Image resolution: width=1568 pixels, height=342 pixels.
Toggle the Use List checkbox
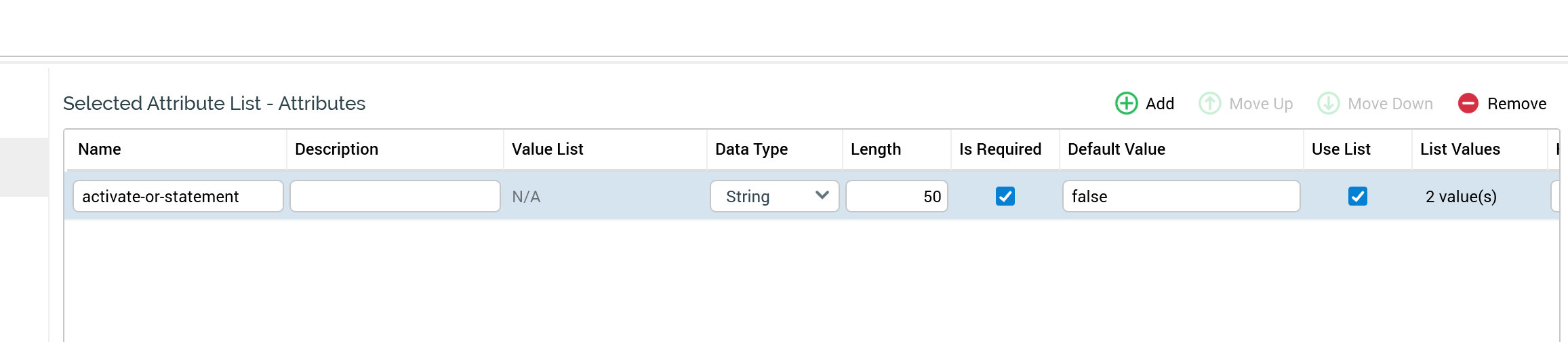click(x=1357, y=196)
